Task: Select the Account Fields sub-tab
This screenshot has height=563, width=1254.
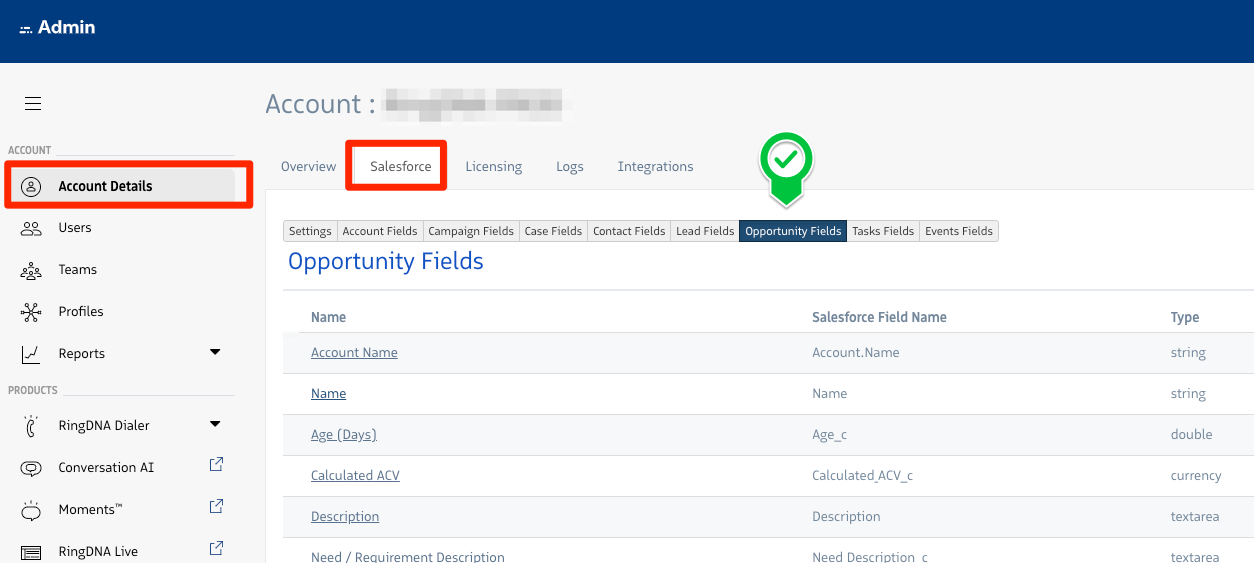Action: coord(380,231)
